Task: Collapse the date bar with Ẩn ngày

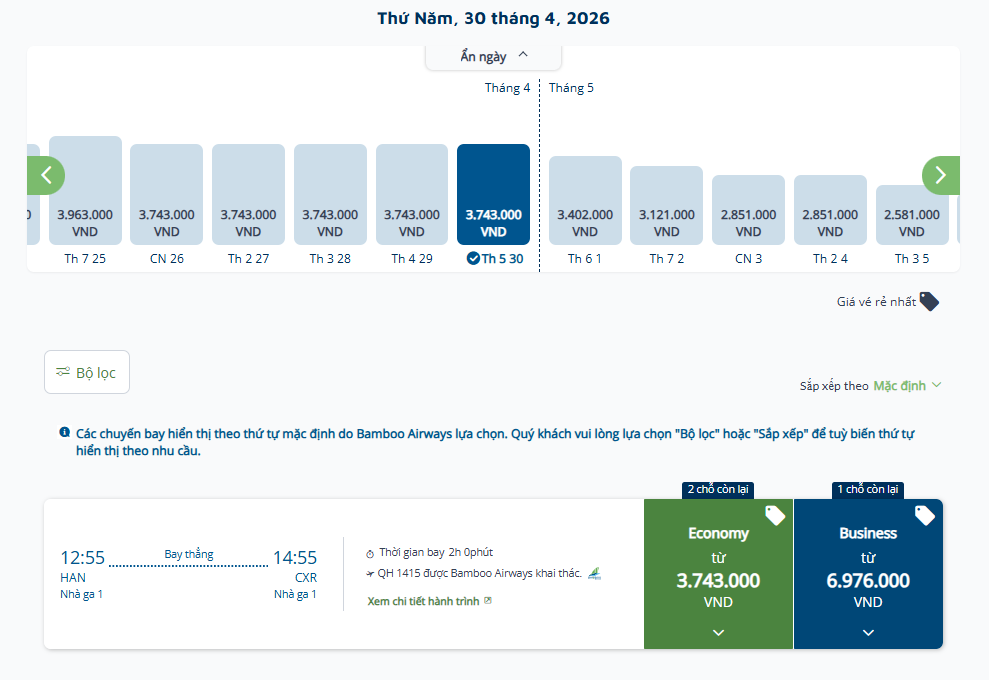Action: 493,56
